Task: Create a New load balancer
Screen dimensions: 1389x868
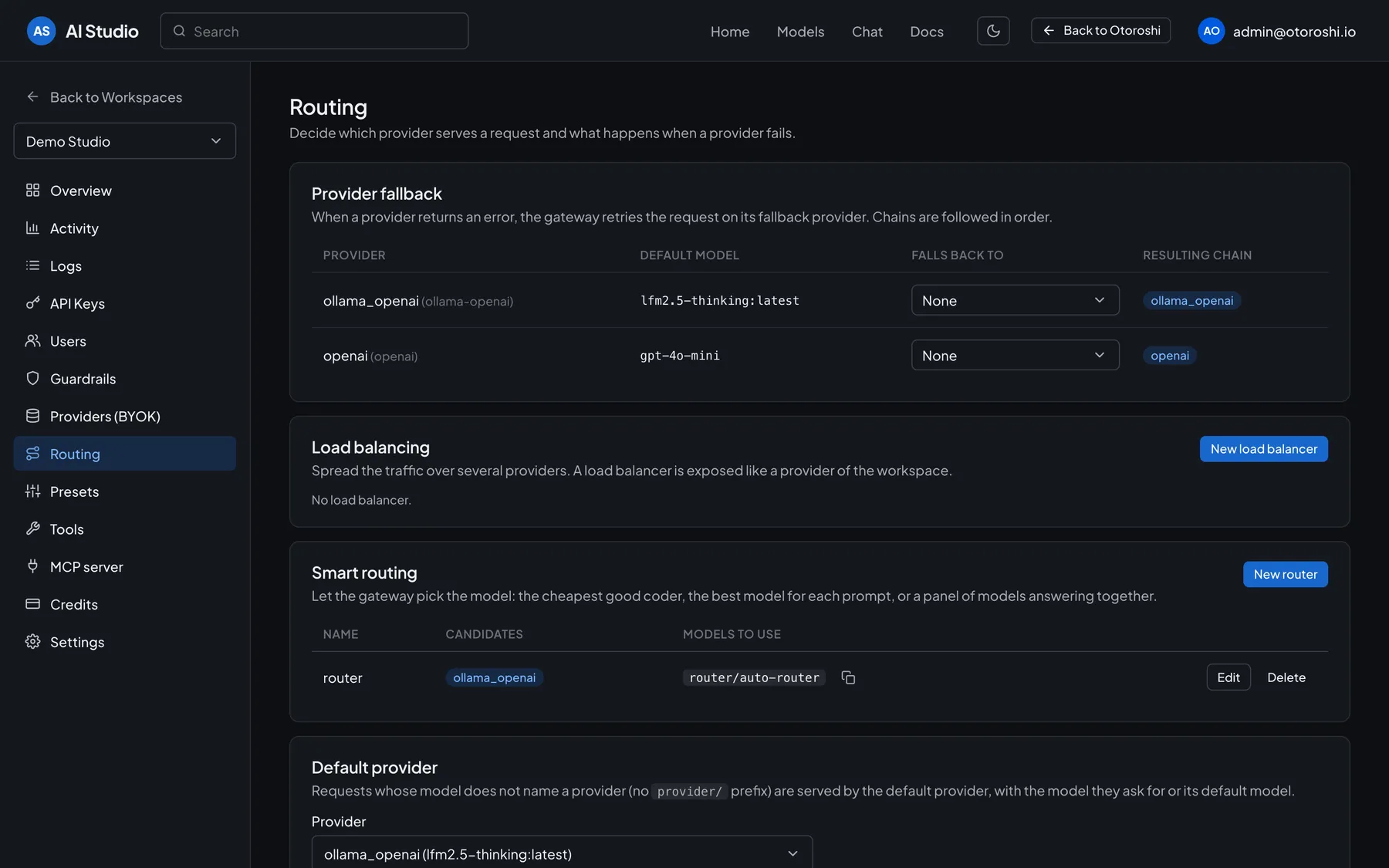Action: (x=1263, y=449)
